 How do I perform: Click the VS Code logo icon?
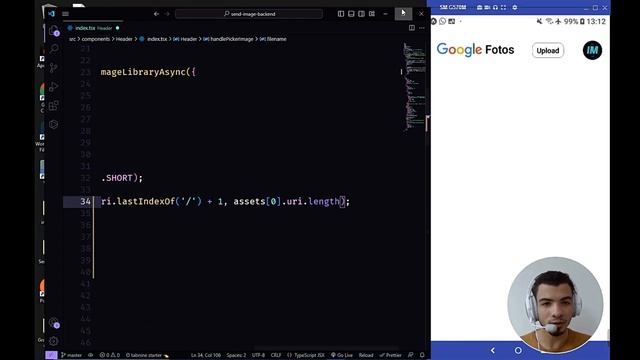(51, 14)
